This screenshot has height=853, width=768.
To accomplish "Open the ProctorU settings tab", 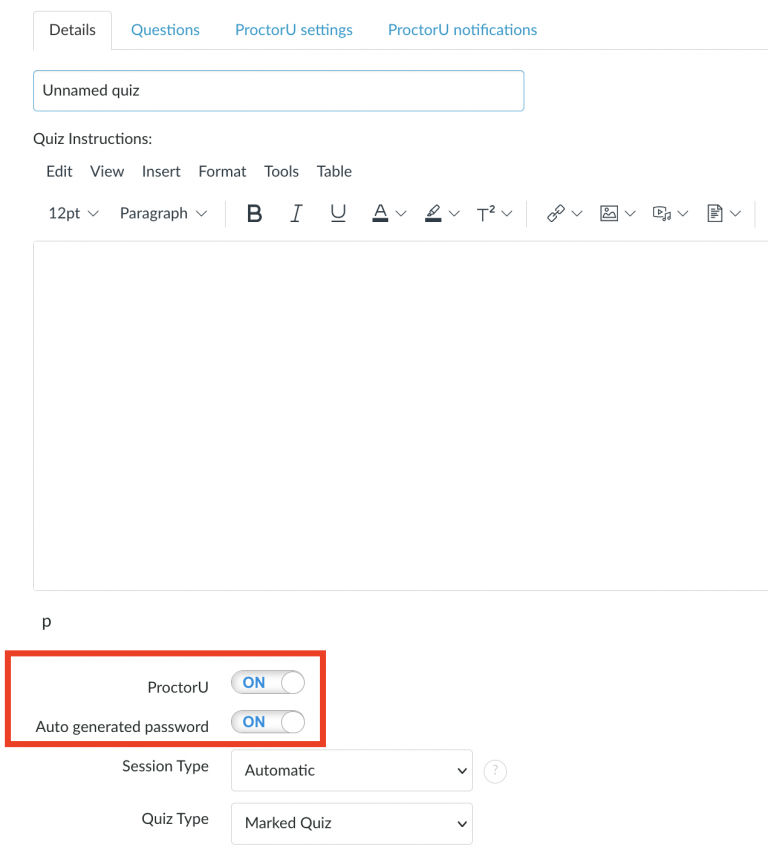I will 294,30.
